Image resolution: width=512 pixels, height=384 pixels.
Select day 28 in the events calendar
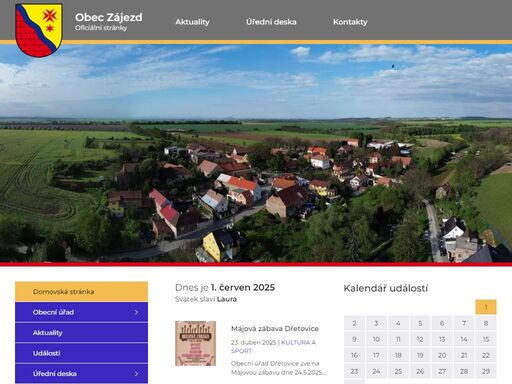coord(464,371)
